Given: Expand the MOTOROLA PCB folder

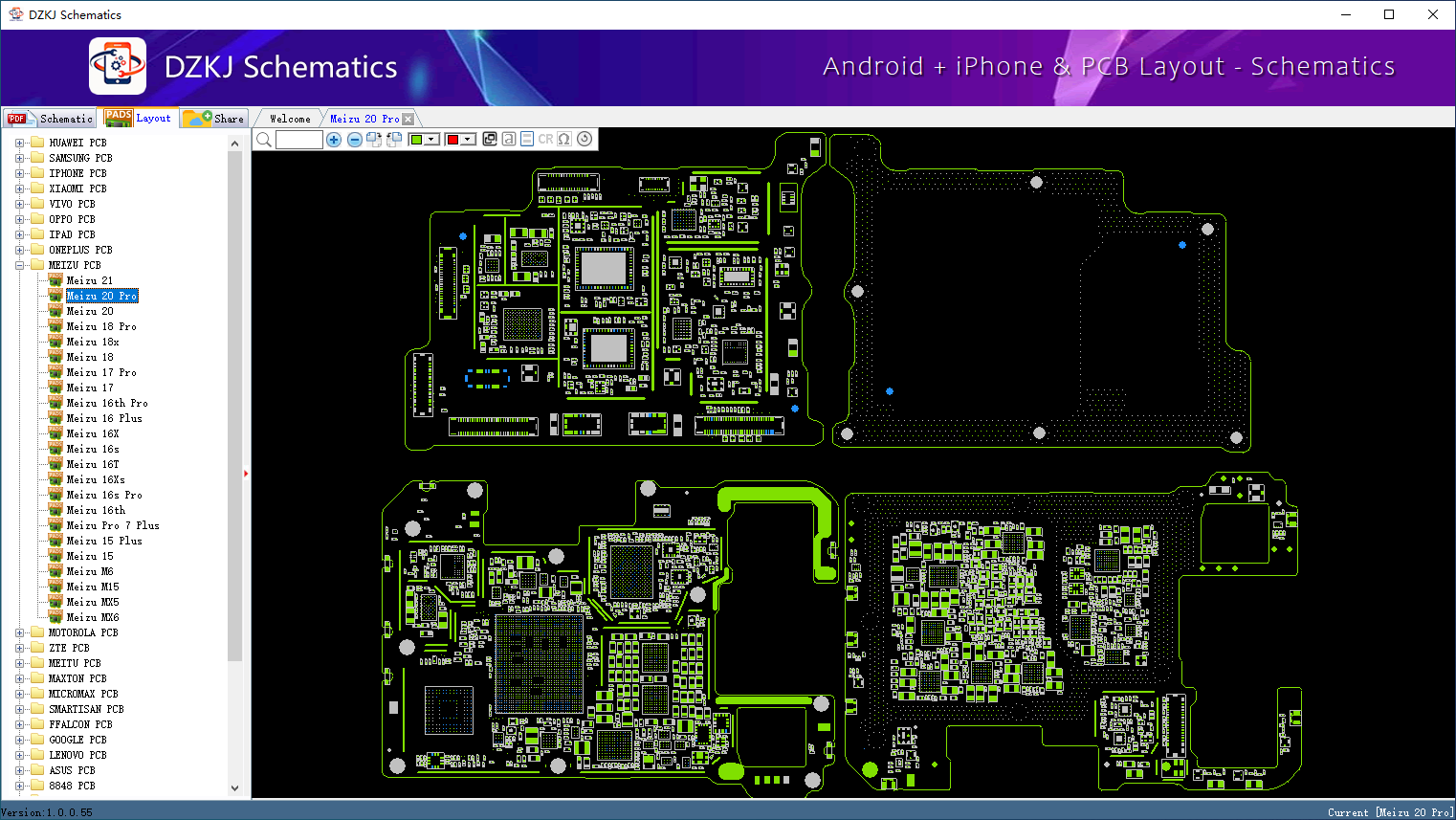Looking at the screenshot, I should pyautogui.click(x=19, y=632).
